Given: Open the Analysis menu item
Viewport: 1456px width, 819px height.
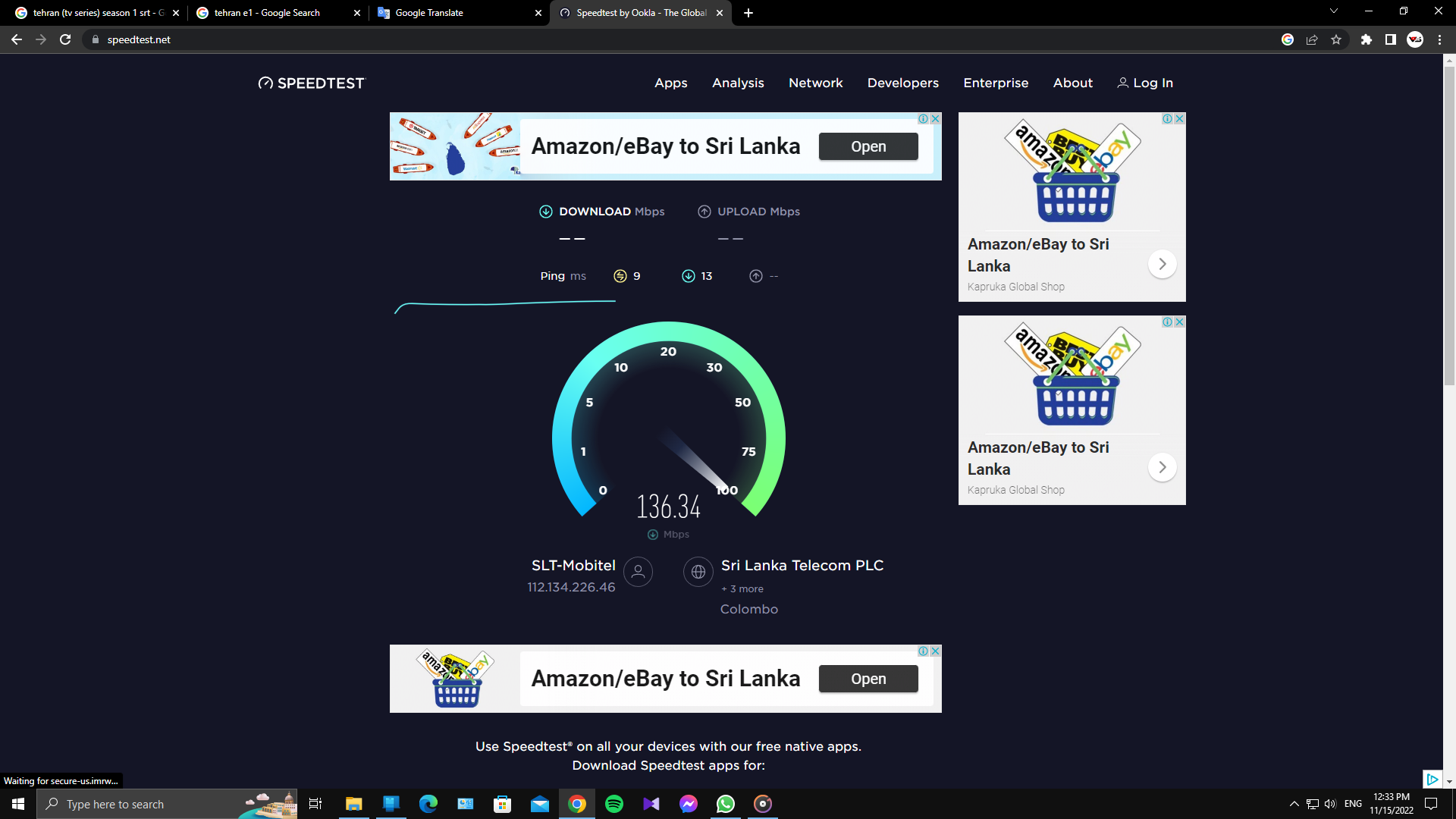Looking at the screenshot, I should (x=738, y=83).
